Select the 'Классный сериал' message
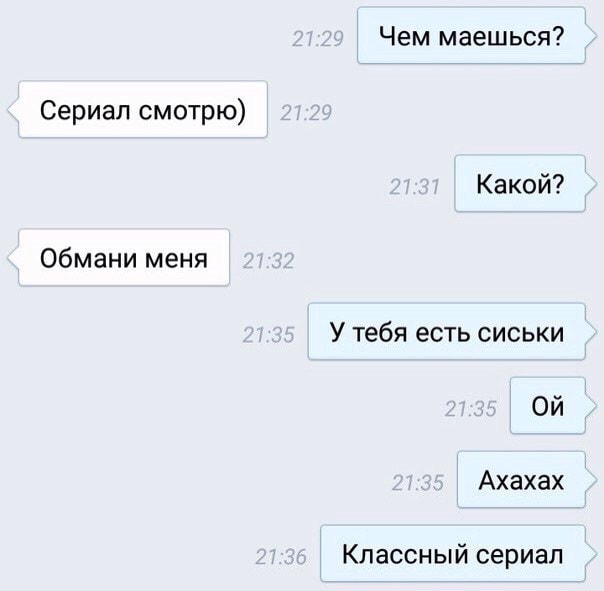 point(453,553)
